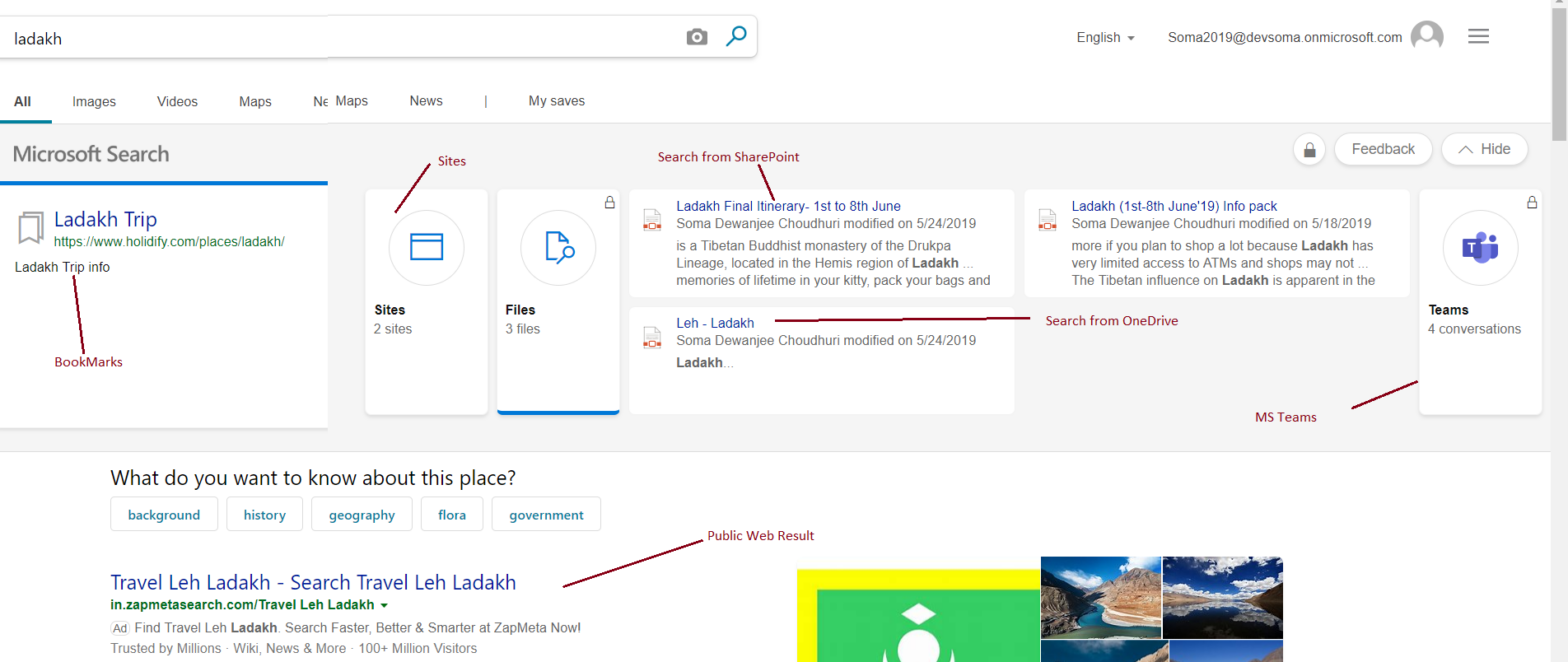The height and width of the screenshot is (662, 1568).
Task: Click the Microsoft Search heading
Action: tap(91, 154)
